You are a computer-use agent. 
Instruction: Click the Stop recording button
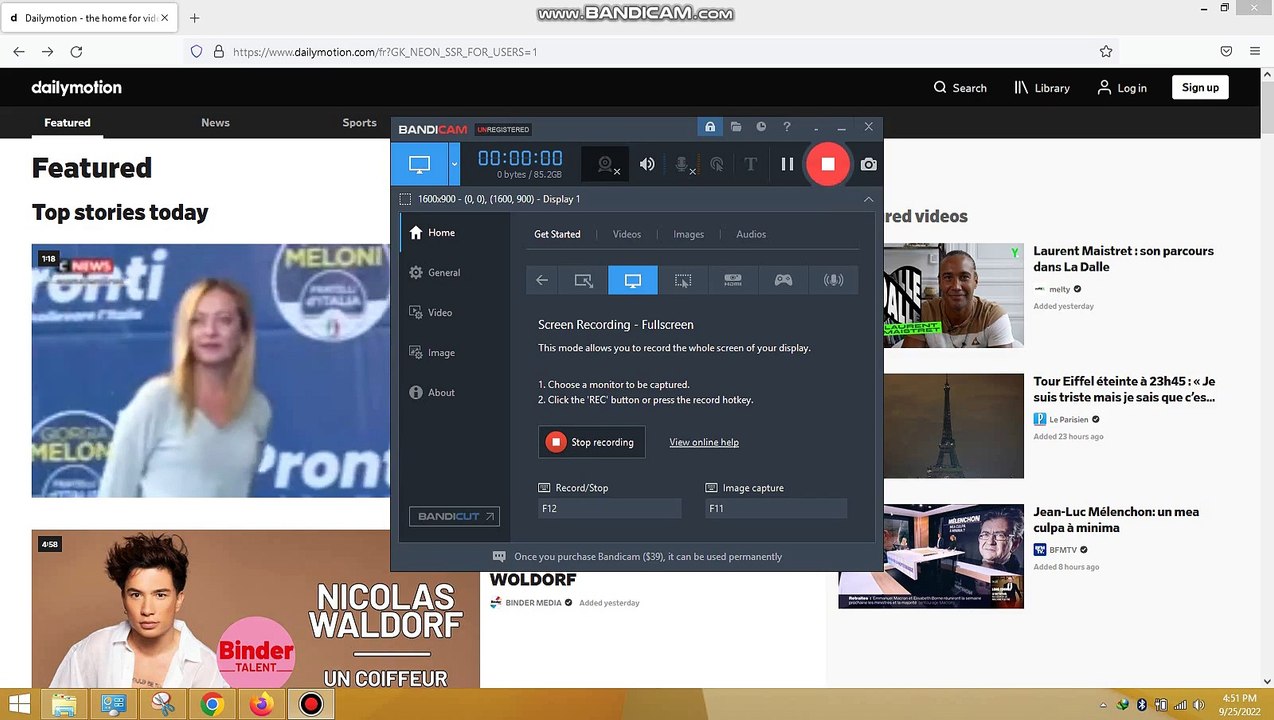(592, 442)
